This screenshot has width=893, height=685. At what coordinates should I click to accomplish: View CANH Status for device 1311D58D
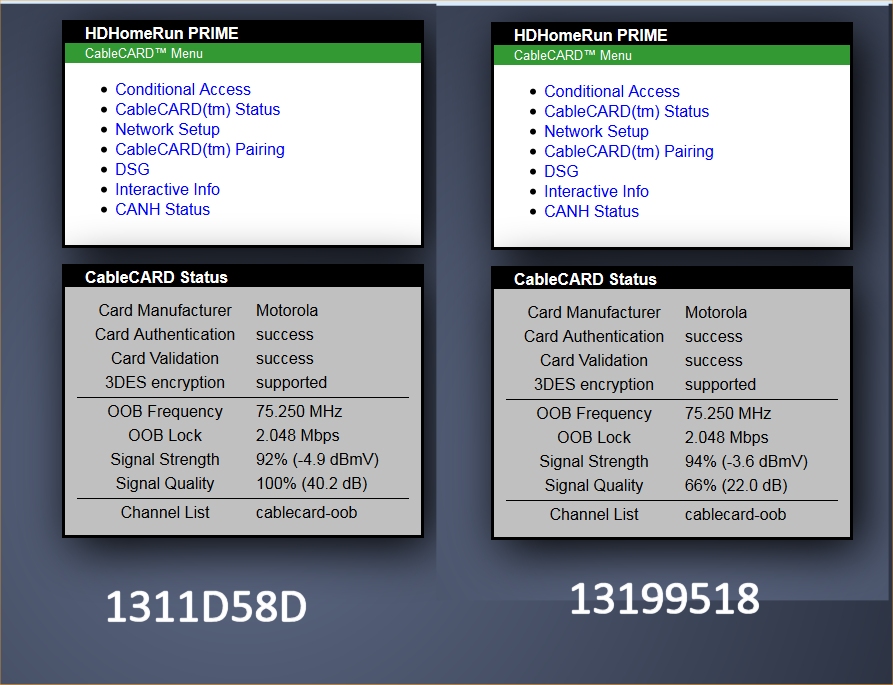162,209
